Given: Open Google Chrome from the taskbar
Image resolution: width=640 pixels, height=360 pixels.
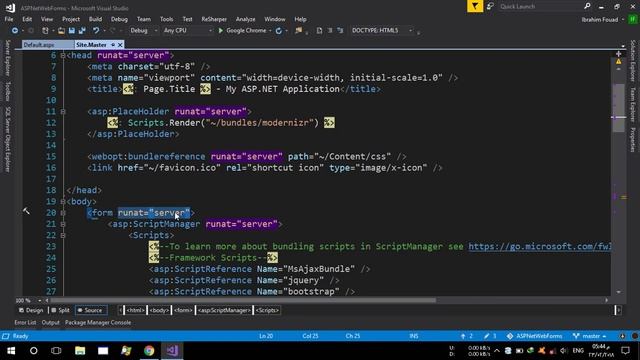Looking at the screenshot, I should tap(149, 351).
